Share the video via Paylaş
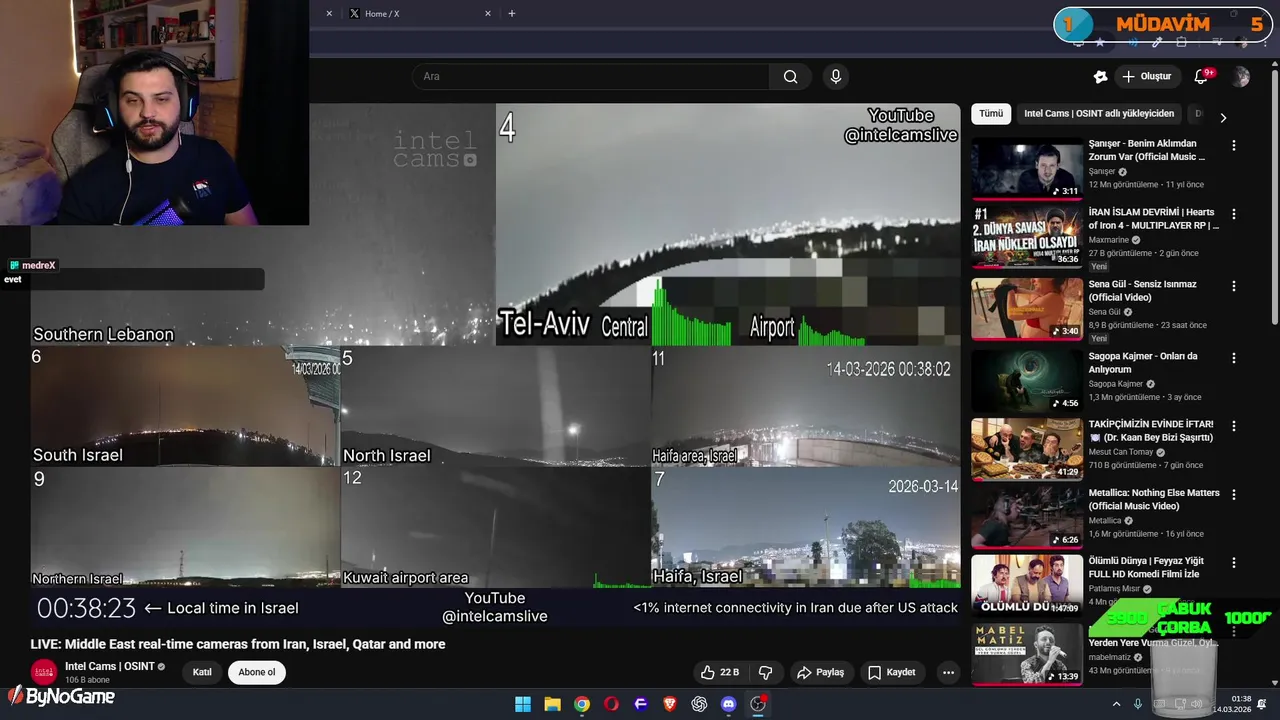 (x=820, y=672)
